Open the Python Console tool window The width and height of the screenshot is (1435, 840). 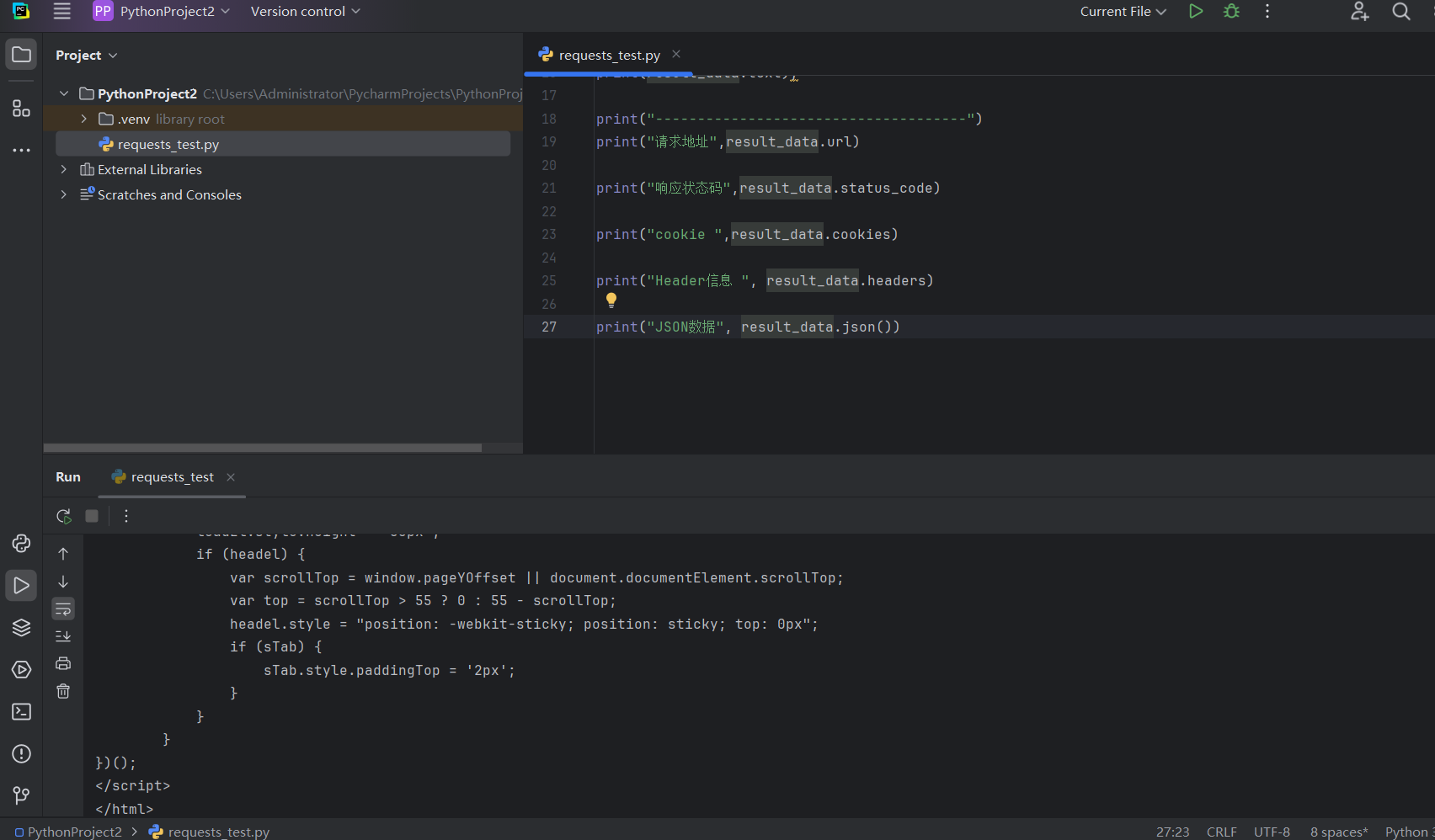(x=21, y=544)
